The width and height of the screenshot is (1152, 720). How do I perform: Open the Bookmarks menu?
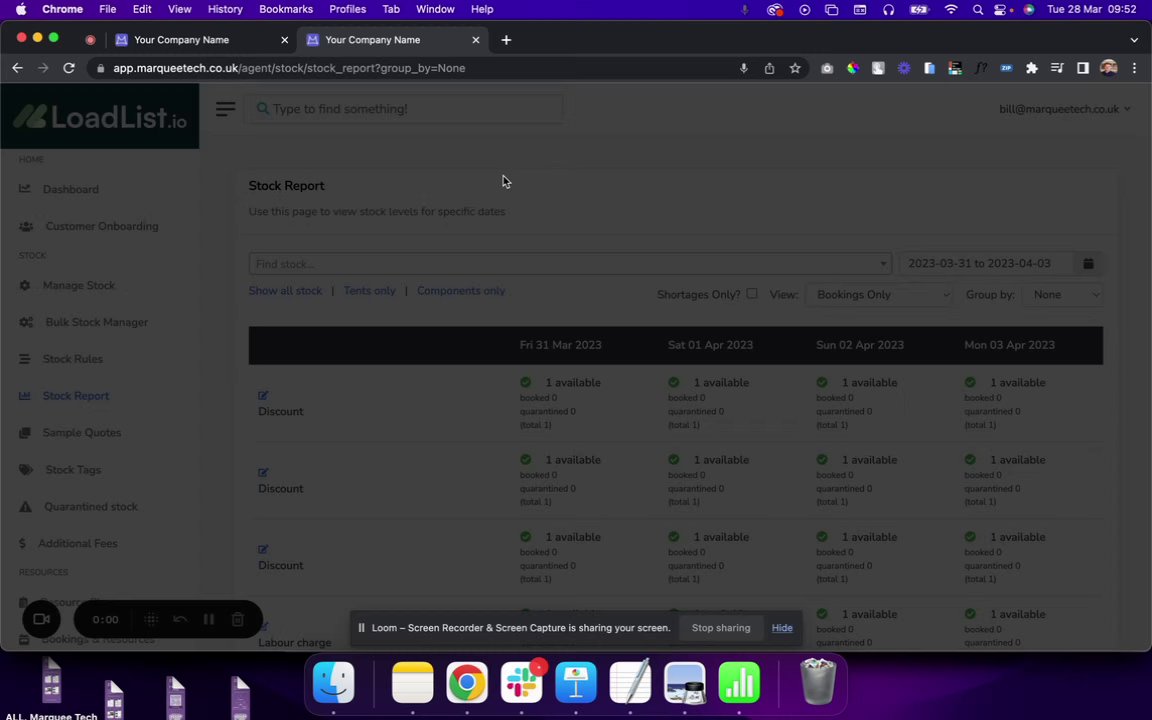tap(286, 10)
